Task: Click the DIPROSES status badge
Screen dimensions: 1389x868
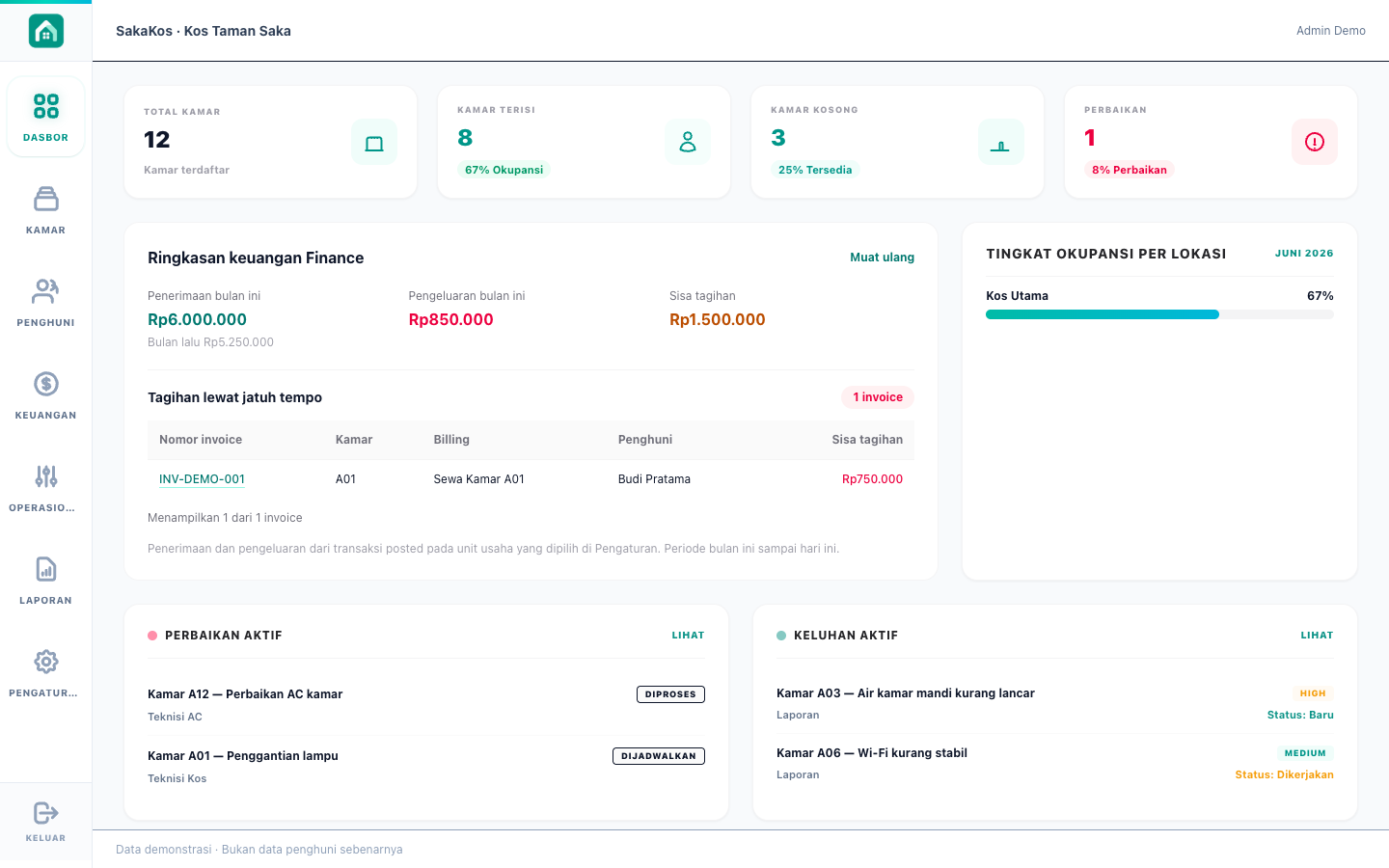Action: point(670,694)
